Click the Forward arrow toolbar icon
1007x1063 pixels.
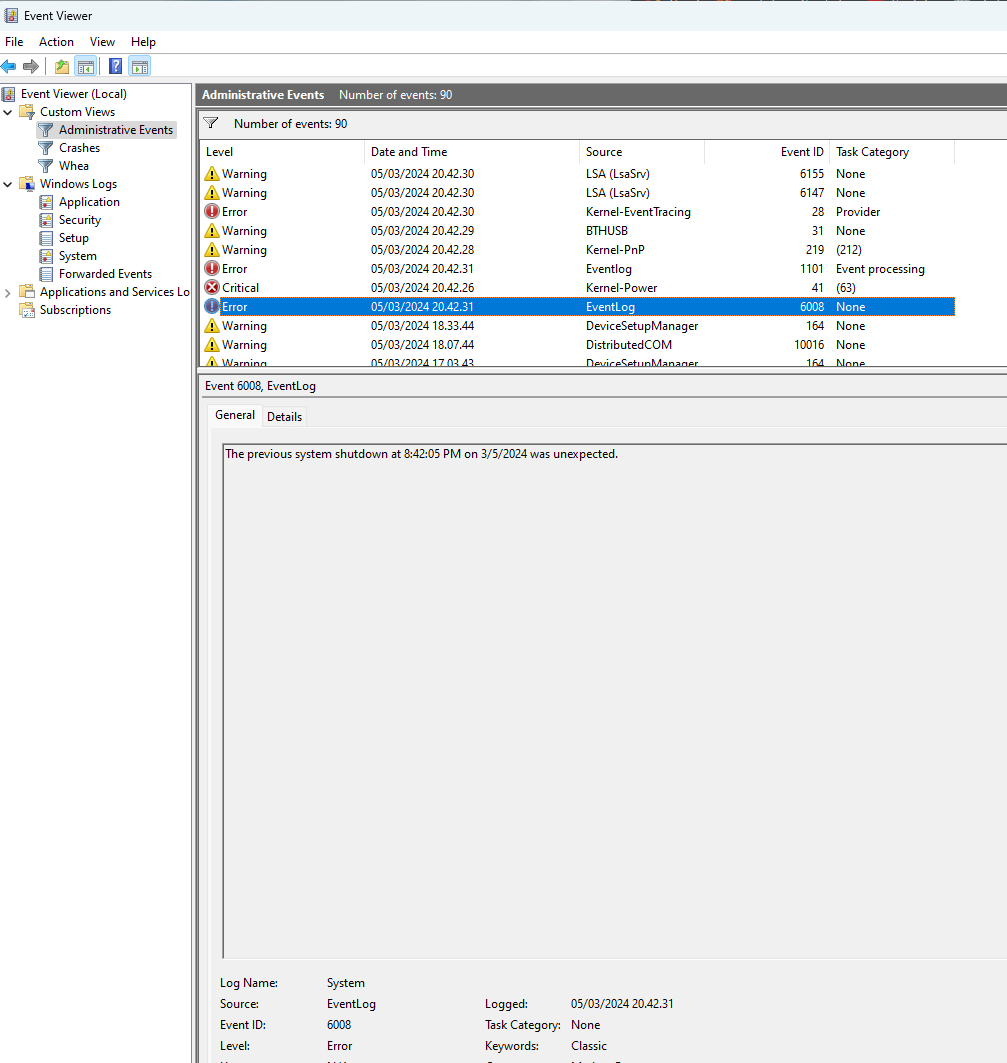click(31, 66)
